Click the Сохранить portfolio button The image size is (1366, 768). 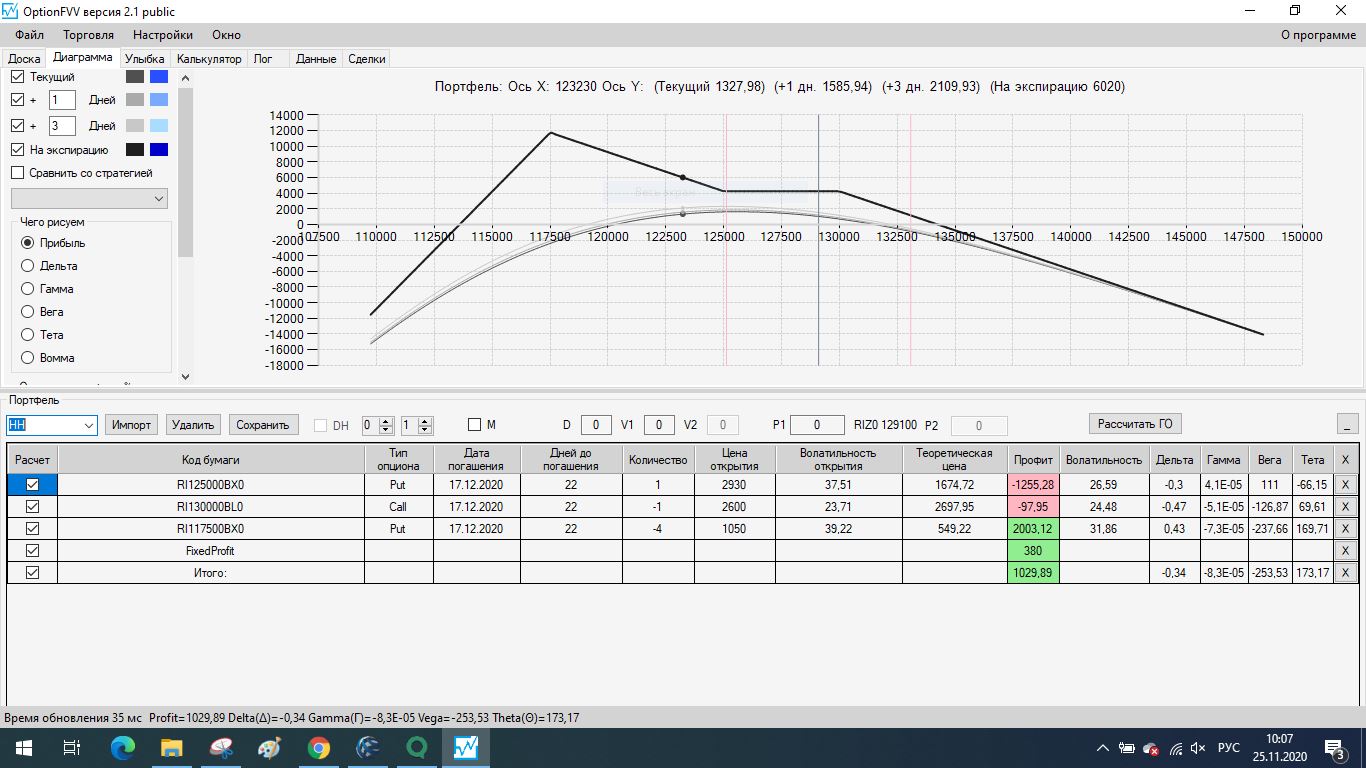click(x=263, y=425)
